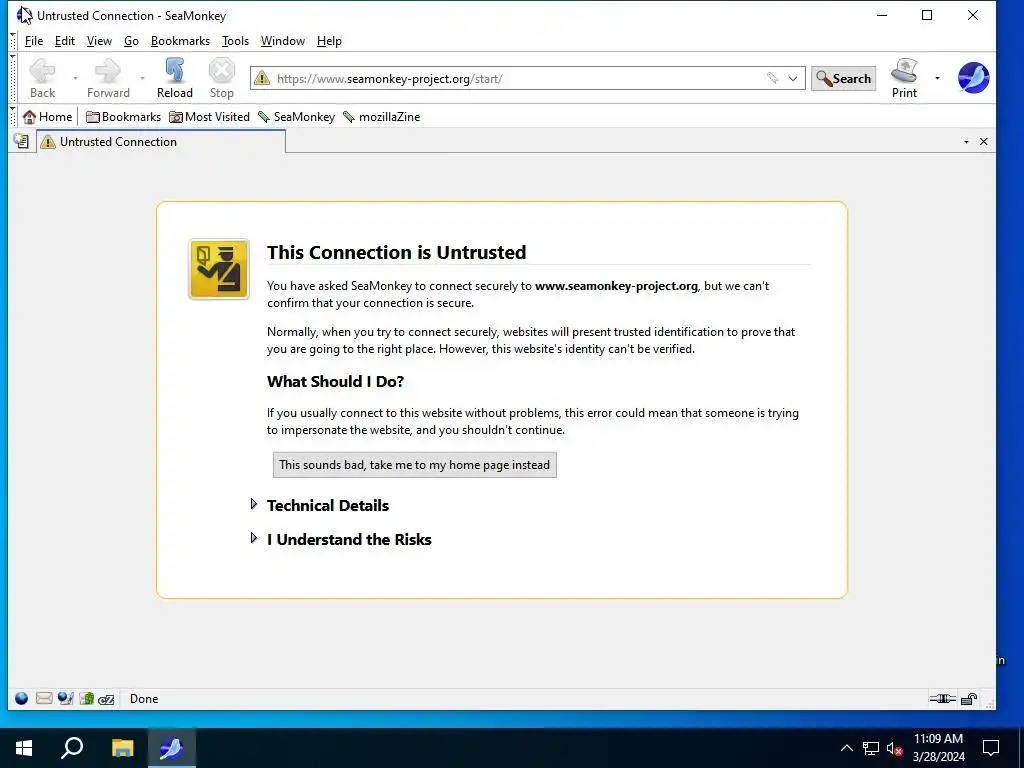Image resolution: width=1024 pixels, height=768 pixels.
Task: Open File Explorer from taskbar
Action: [x=122, y=748]
